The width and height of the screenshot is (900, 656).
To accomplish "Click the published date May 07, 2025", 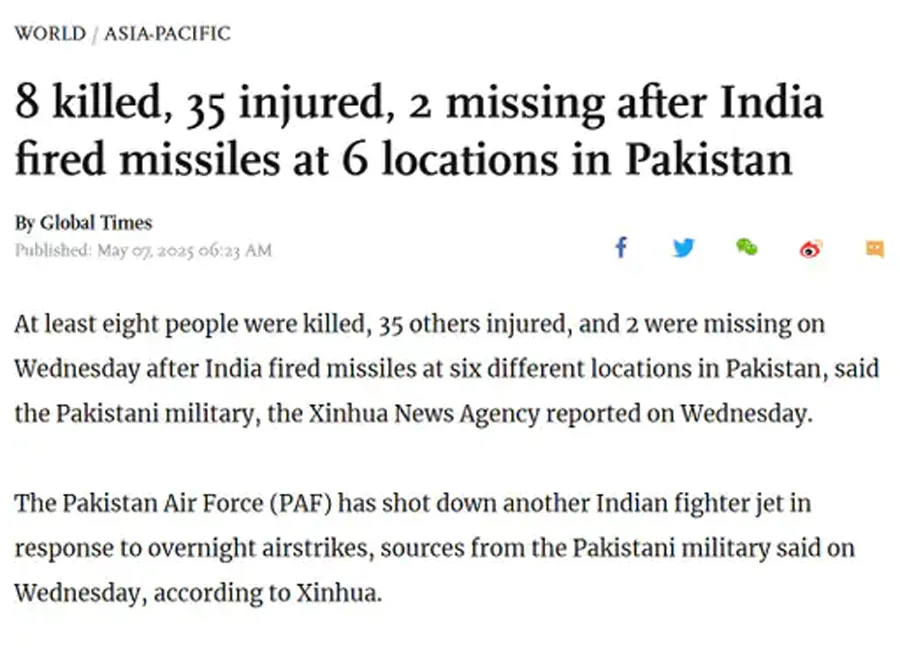I will point(184,250).
